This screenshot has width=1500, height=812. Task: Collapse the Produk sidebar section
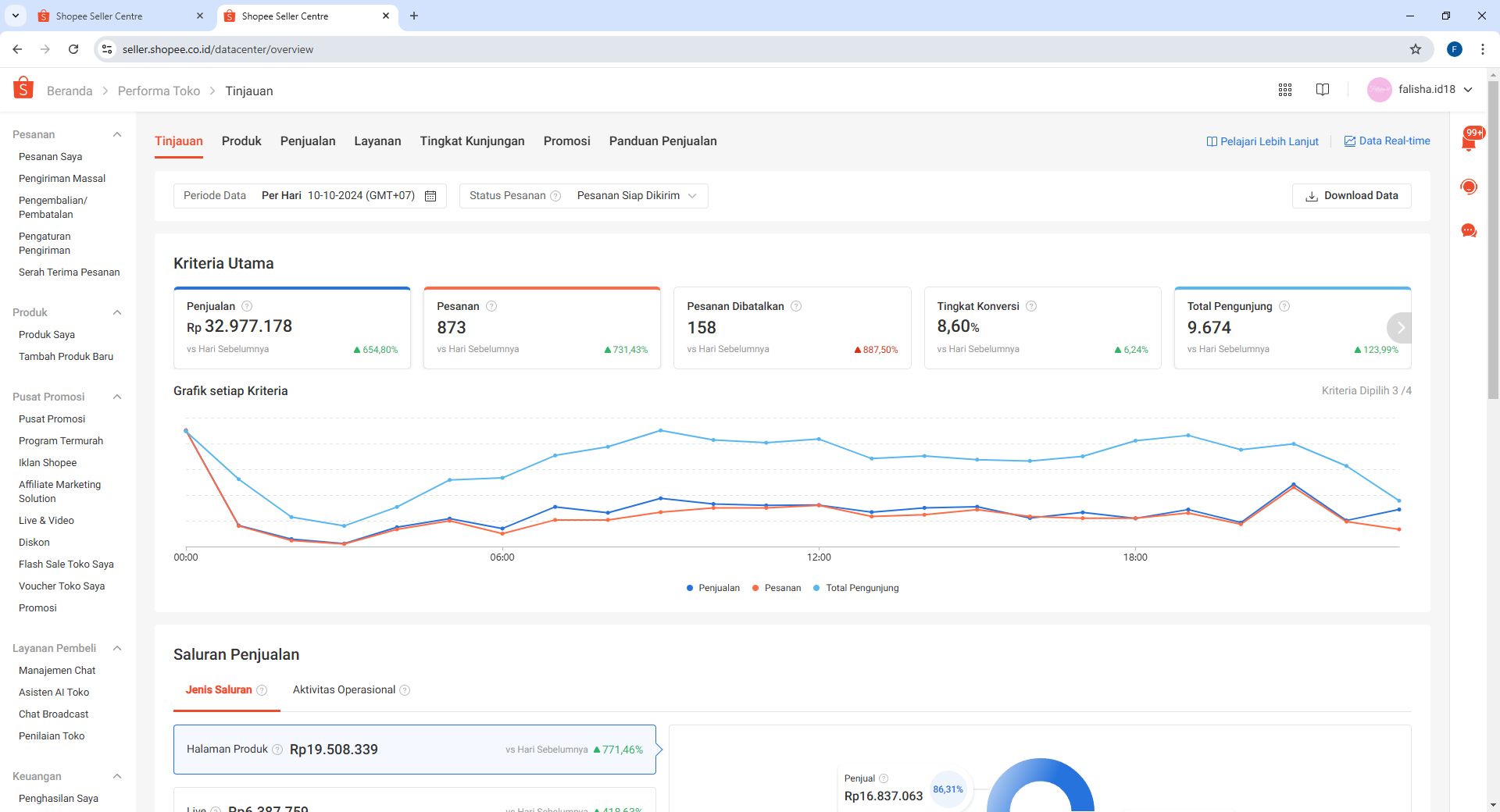pyautogui.click(x=117, y=312)
